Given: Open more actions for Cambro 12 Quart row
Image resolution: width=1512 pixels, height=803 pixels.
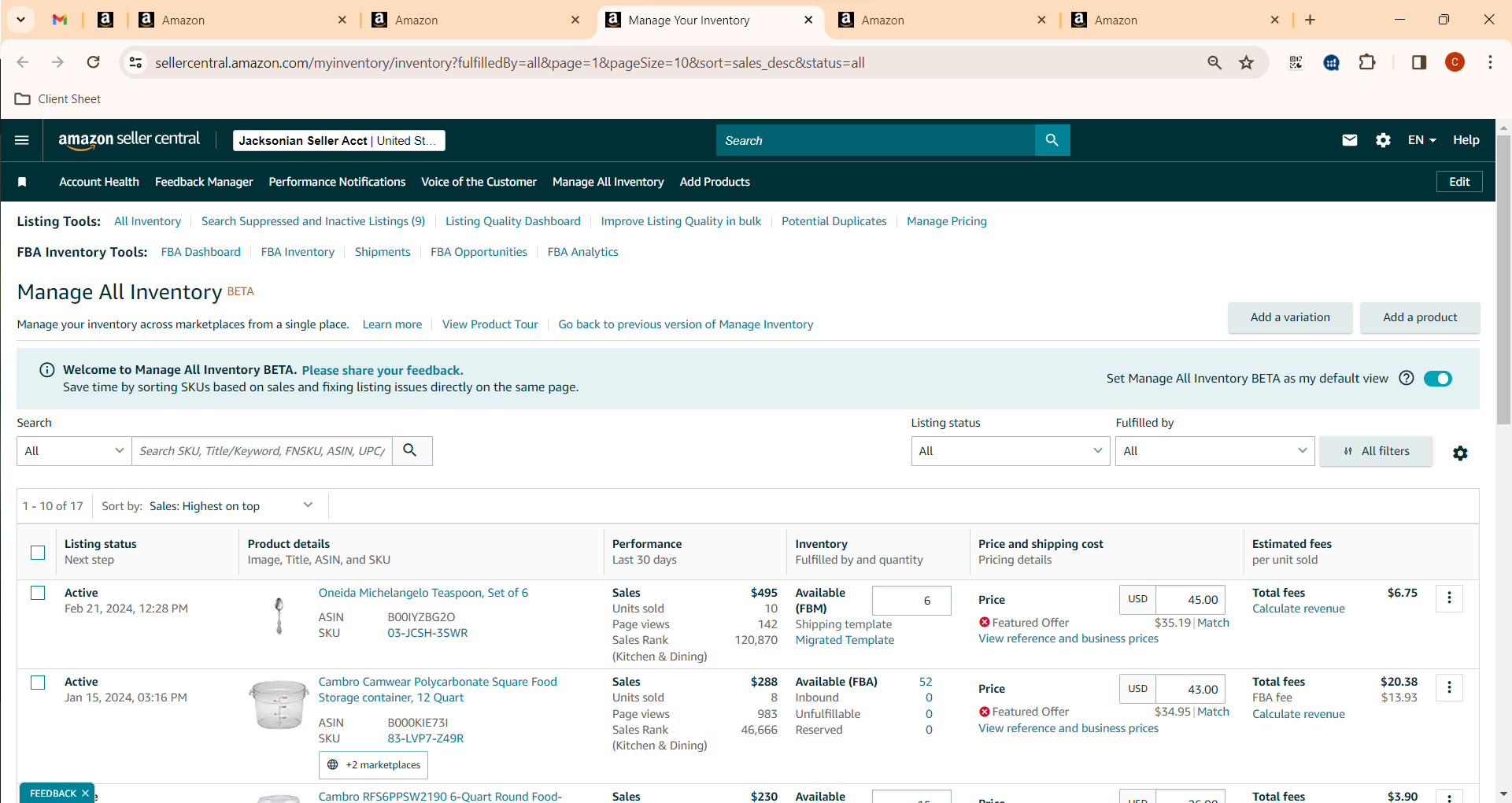Looking at the screenshot, I should pos(1449,688).
